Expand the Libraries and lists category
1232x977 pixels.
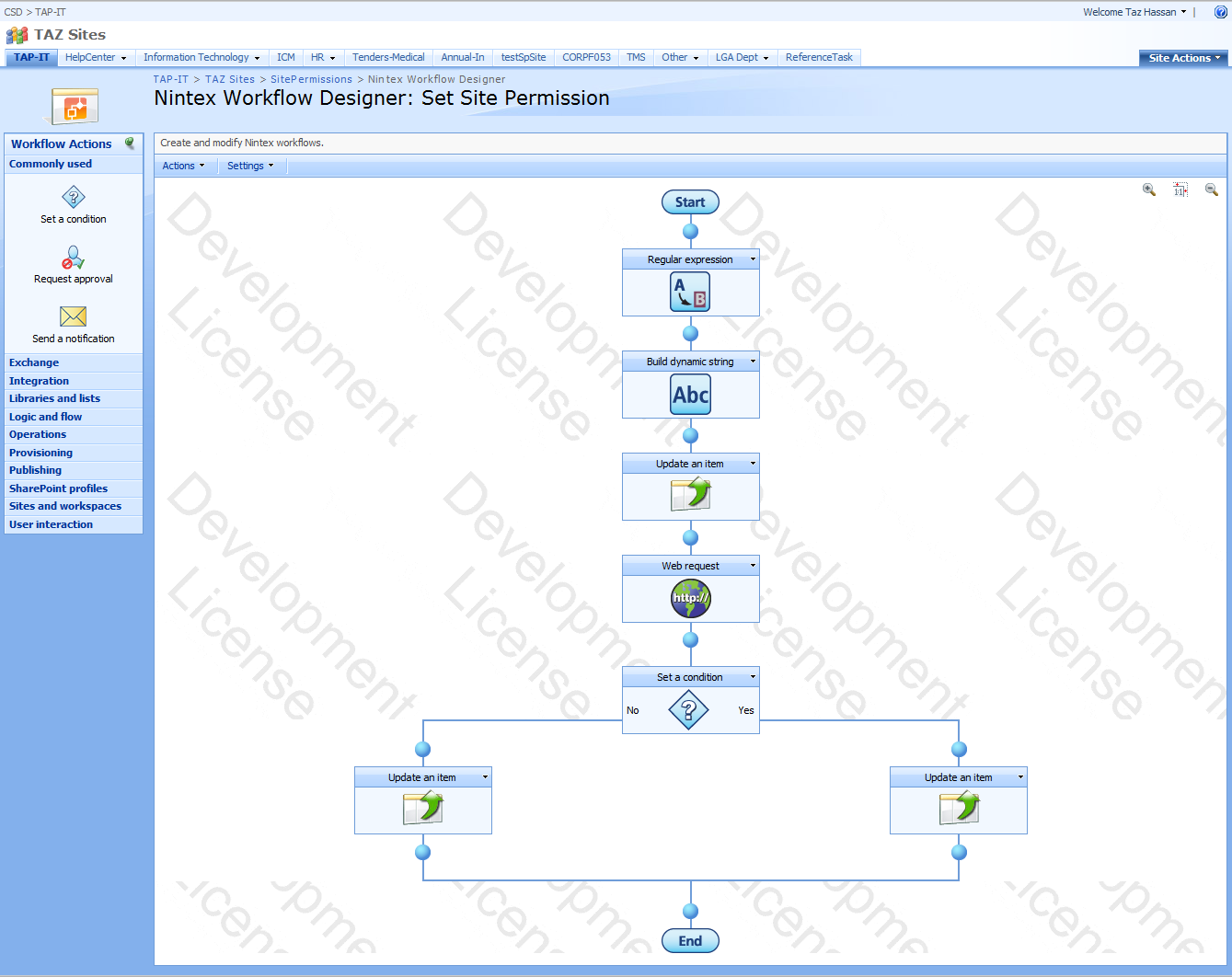(x=74, y=398)
